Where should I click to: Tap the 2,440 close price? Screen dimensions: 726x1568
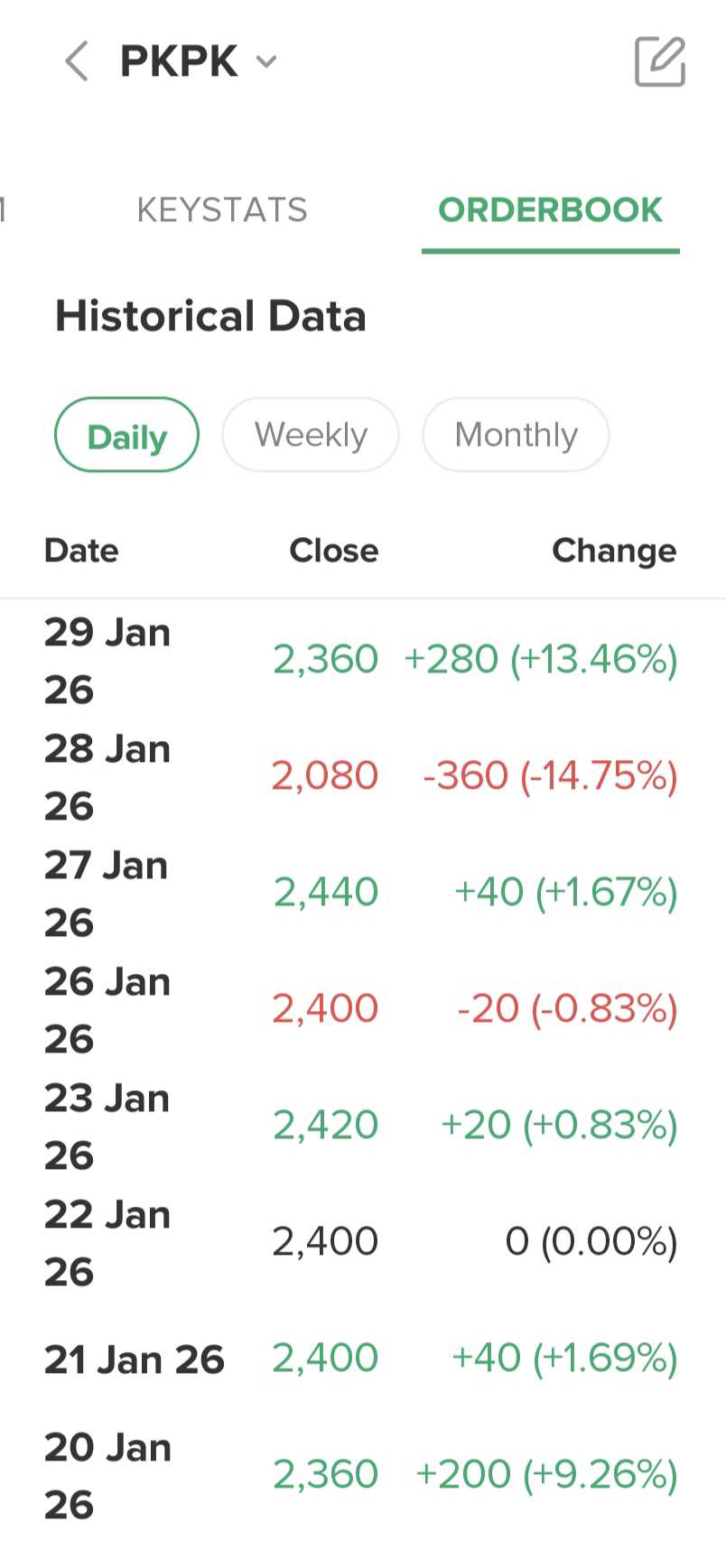(x=326, y=893)
